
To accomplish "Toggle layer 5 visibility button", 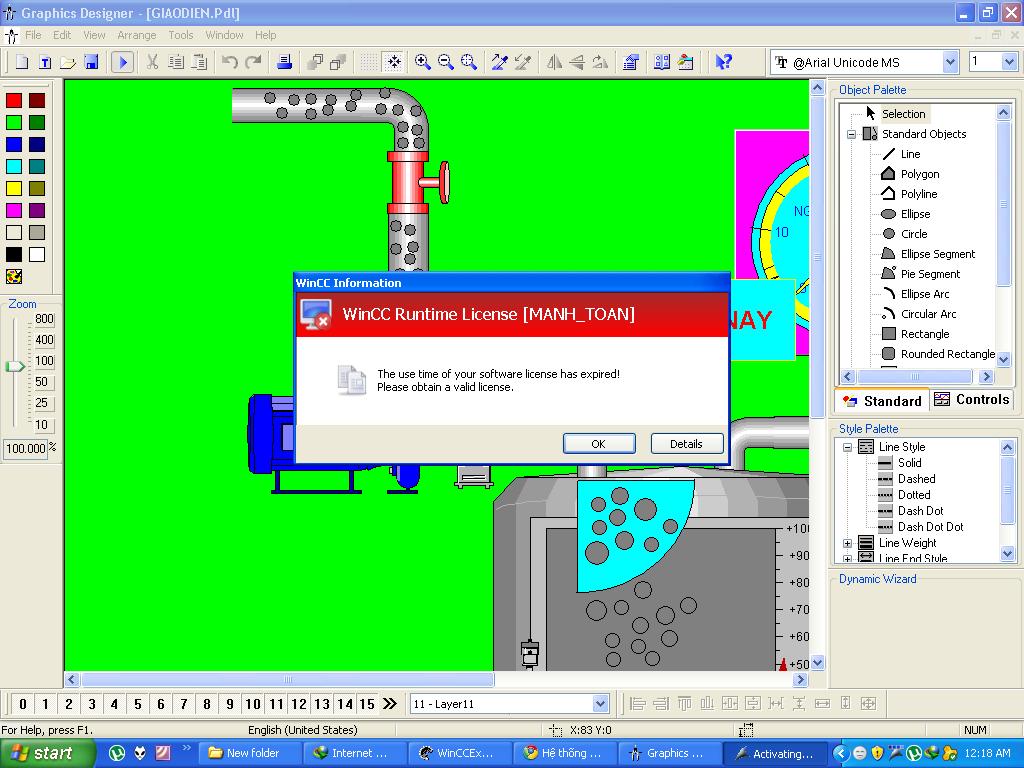I will pos(138,704).
